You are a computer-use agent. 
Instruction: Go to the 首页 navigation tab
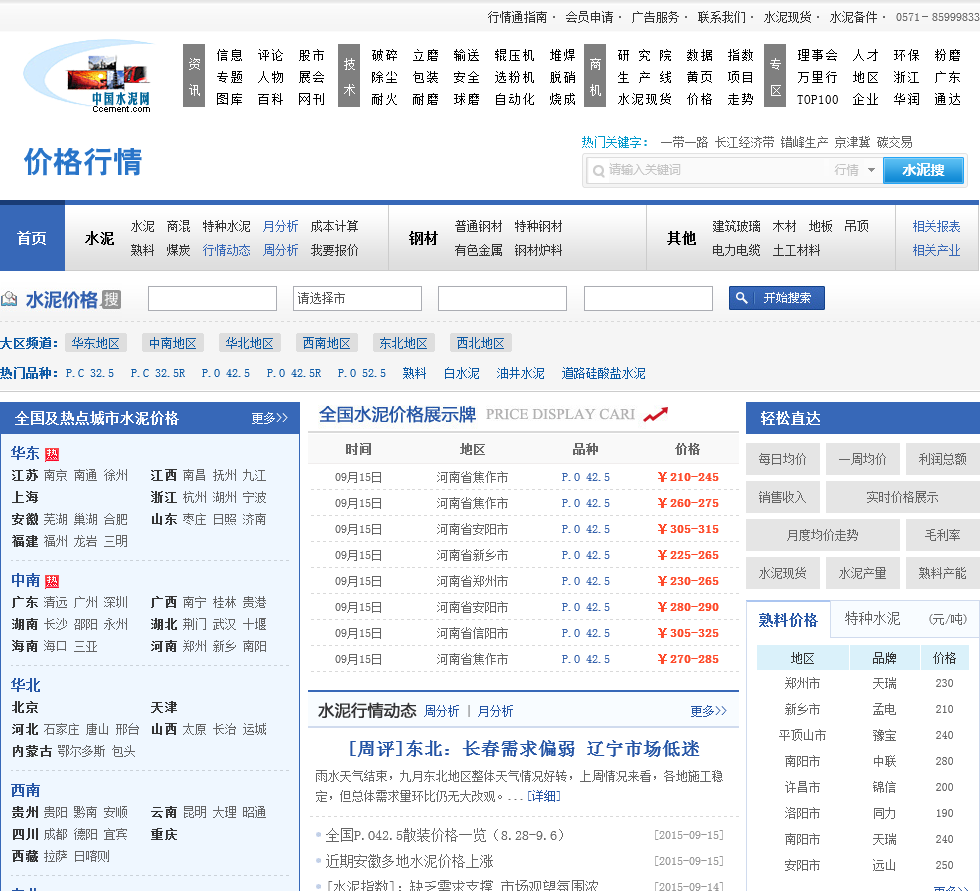coord(32,238)
